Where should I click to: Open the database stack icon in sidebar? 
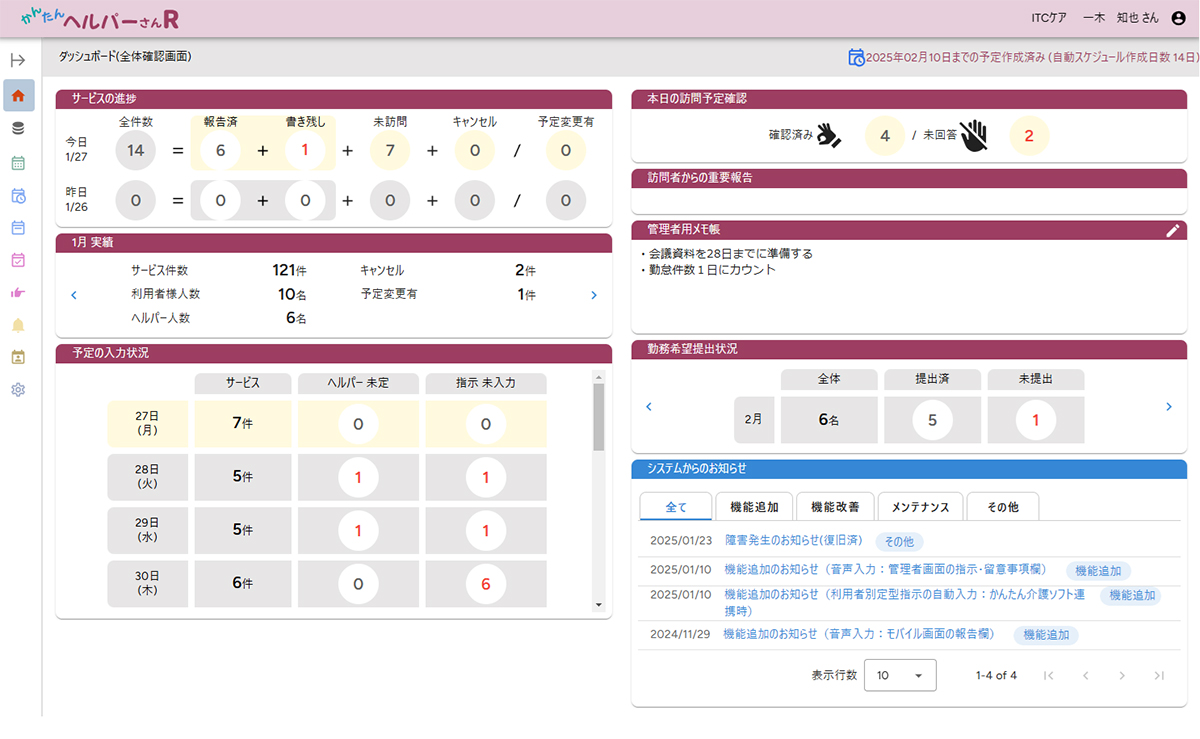pyautogui.click(x=18, y=128)
